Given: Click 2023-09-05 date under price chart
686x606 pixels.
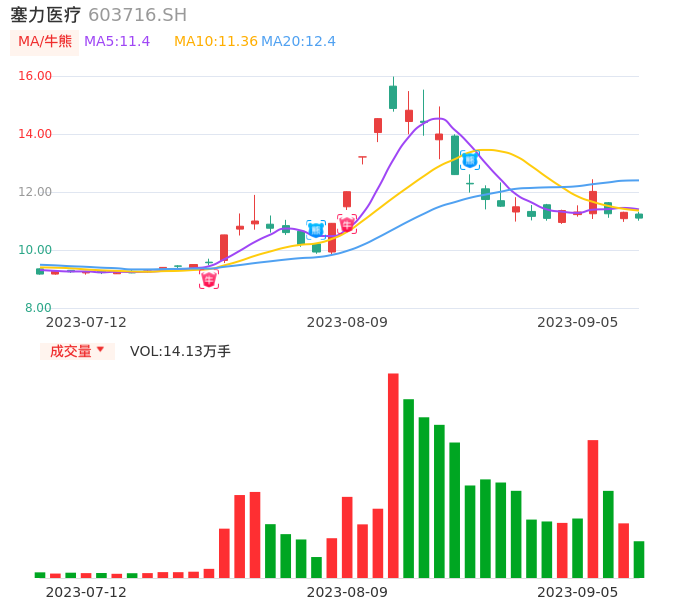Looking at the screenshot, I should pos(578,322).
